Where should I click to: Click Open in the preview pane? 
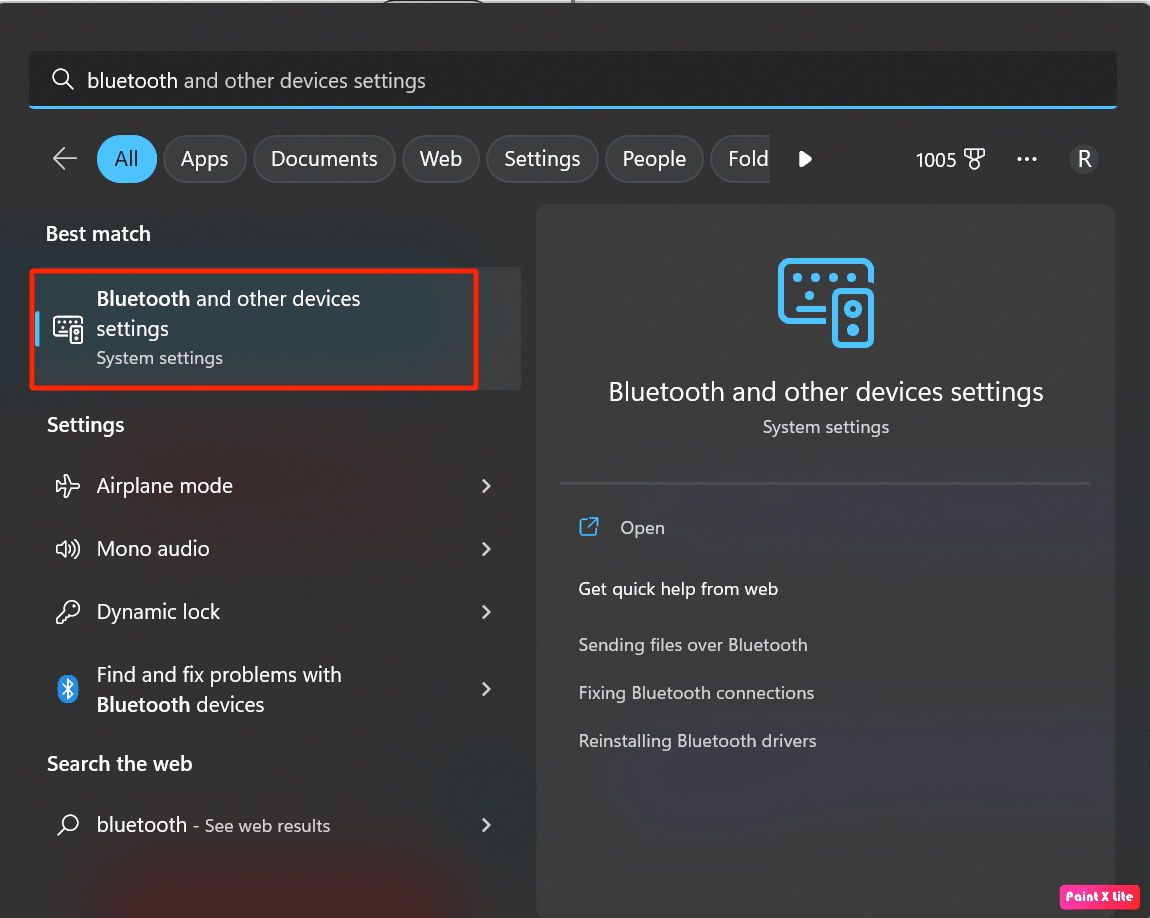[642, 528]
